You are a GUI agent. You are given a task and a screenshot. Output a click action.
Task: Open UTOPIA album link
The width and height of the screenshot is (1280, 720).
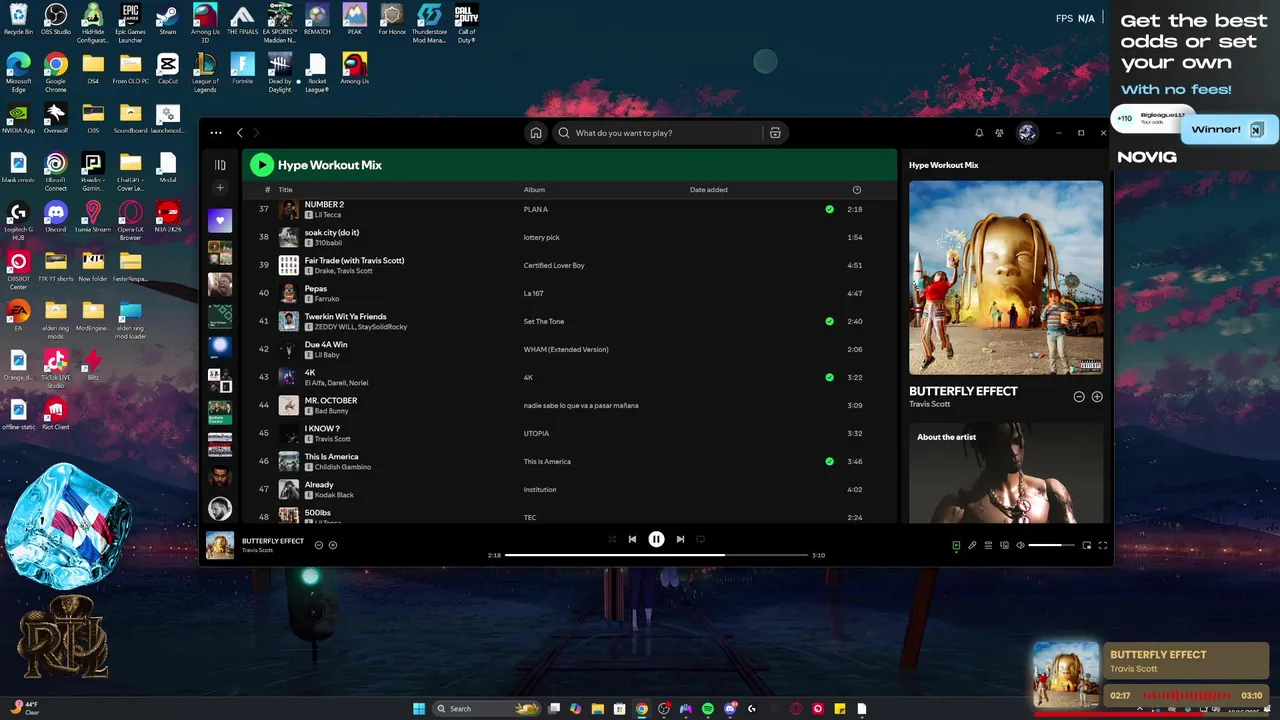click(536, 433)
